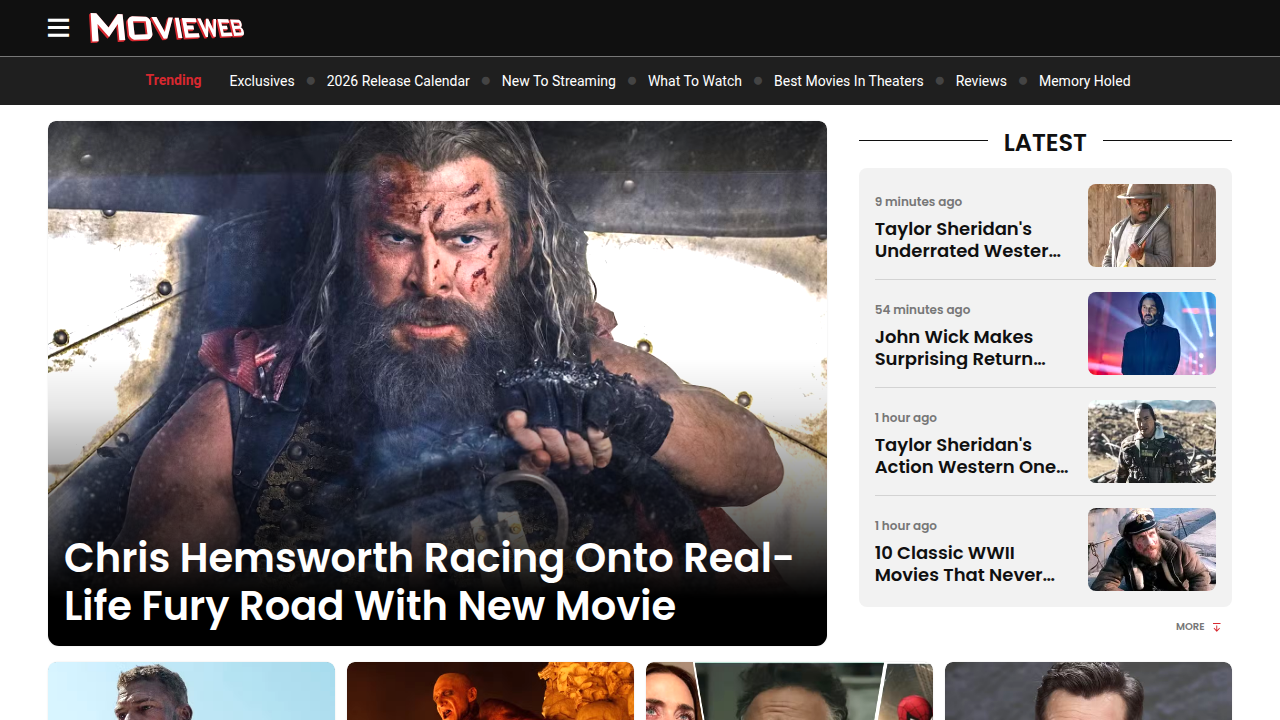Open Taylor Sheridan's Action Western article
The height and width of the screenshot is (720, 1280).
pos(972,456)
